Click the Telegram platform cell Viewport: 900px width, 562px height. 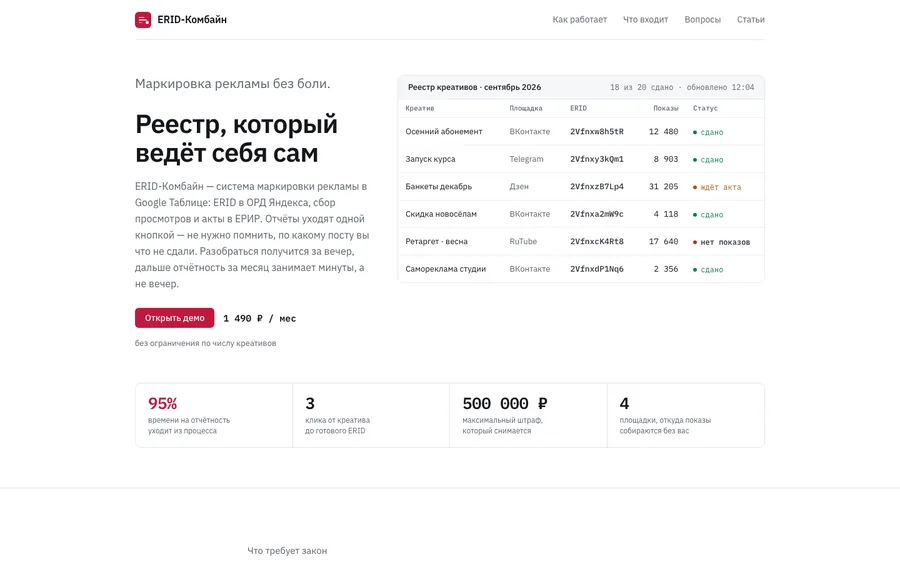(526, 159)
